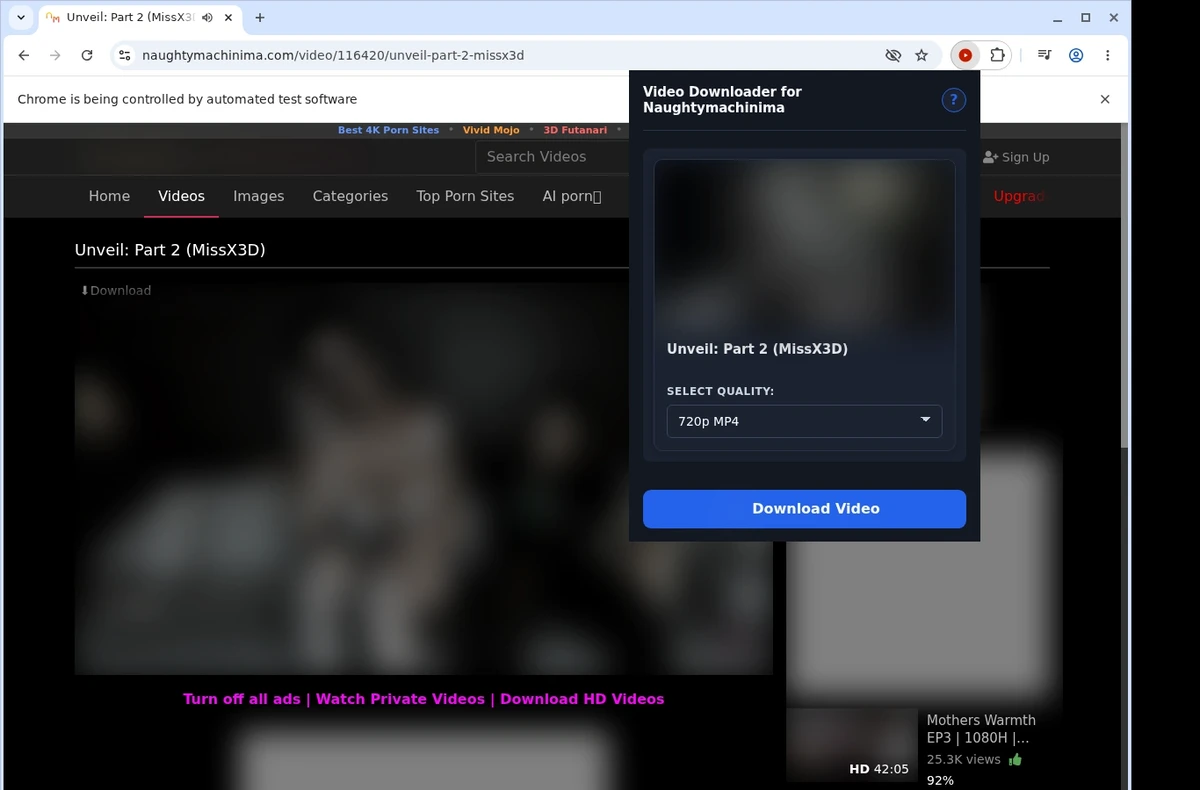Click the popup video title Unveil: Part 2
This screenshot has width=1200, height=790.
[x=757, y=349]
